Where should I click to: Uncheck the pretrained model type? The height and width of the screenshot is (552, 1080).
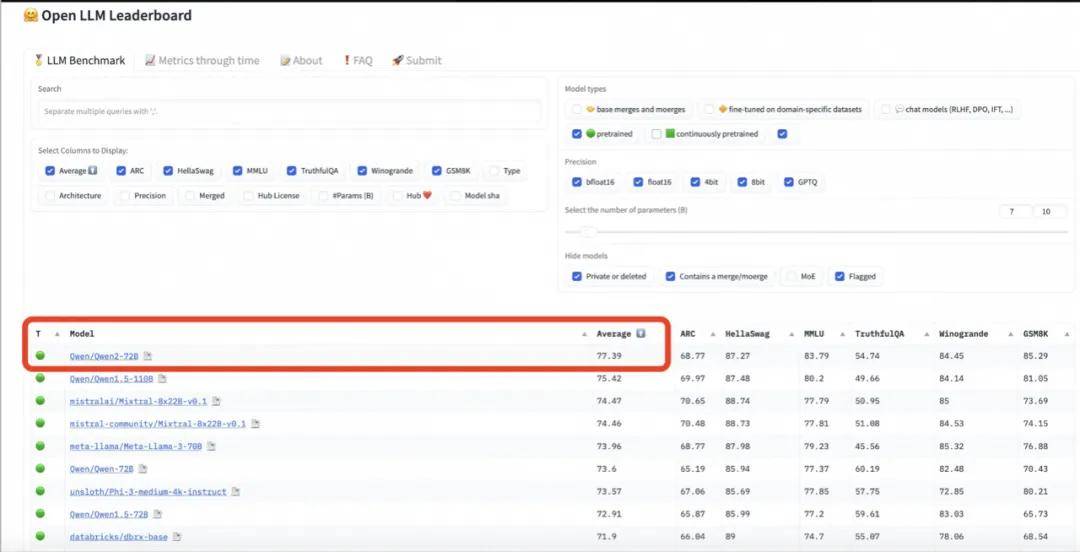pos(577,134)
